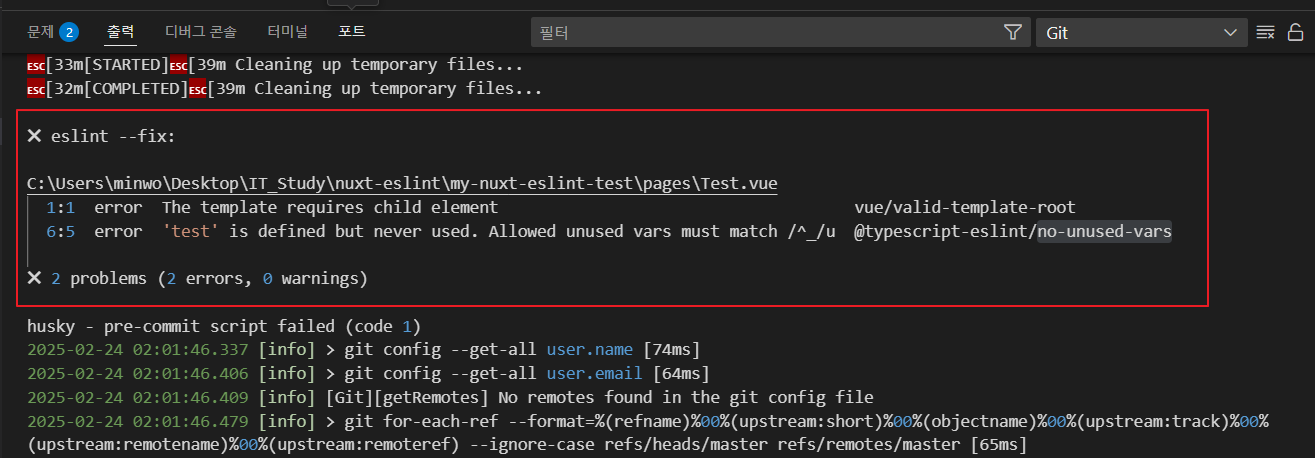Screen dimensions: 1315x458
Task: Switch to the 터미널 tab
Action: (x=289, y=32)
